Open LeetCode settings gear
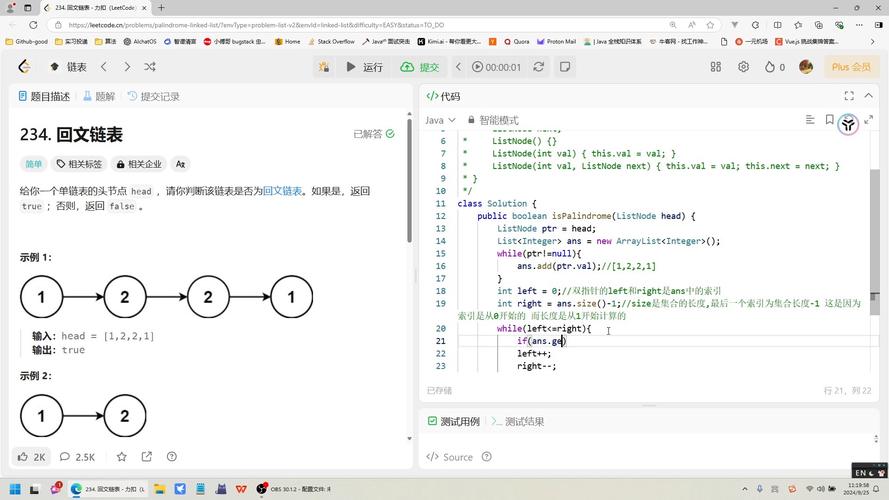Image resolution: width=889 pixels, height=500 pixels. pyautogui.click(x=743, y=67)
